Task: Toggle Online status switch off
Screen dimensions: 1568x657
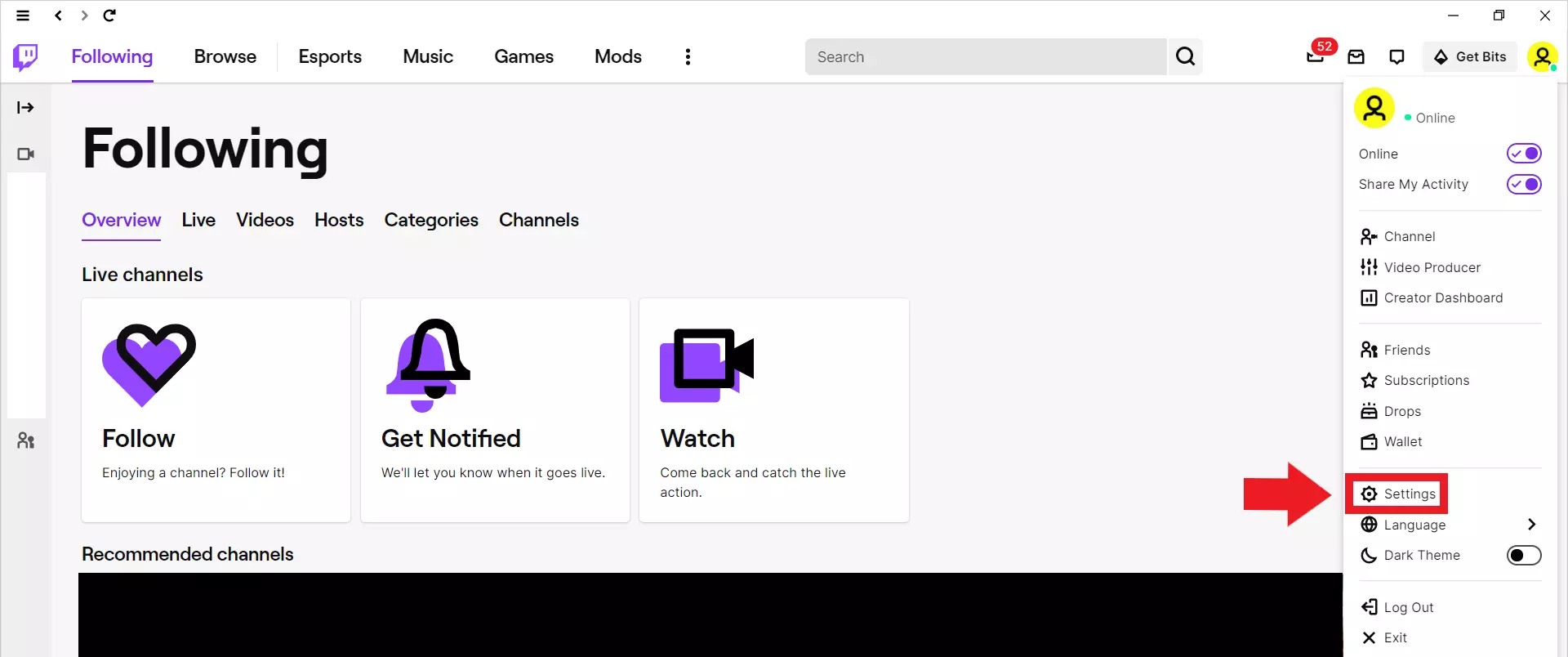Action: 1523,154
